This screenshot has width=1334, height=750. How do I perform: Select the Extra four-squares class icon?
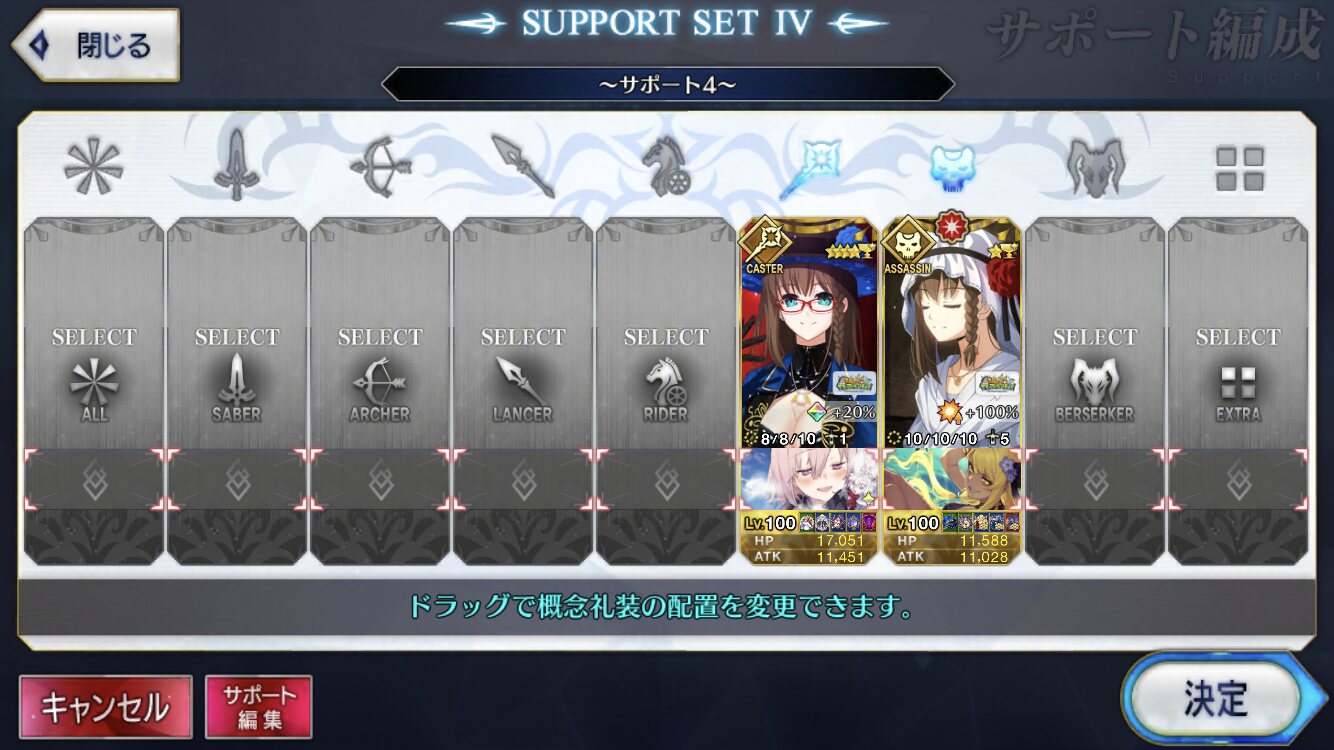coord(1239,168)
